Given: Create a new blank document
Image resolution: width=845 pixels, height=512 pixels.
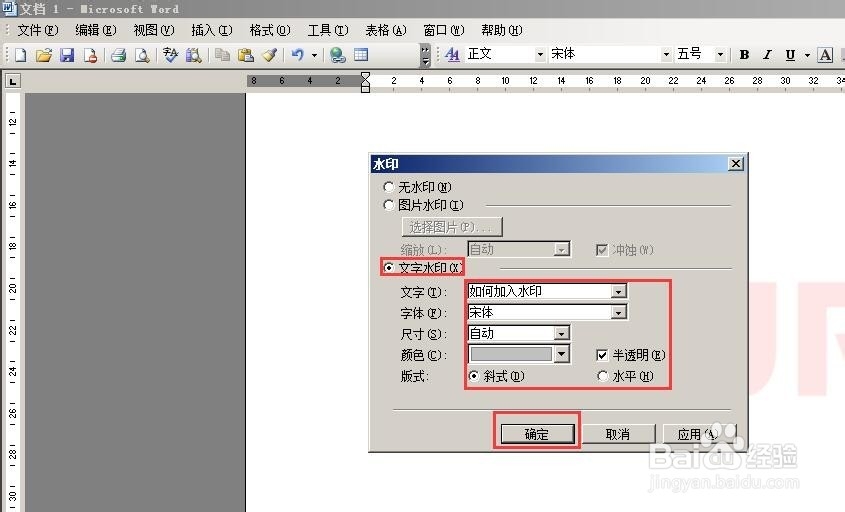Looking at the screenshot, I should coord(20,55).
